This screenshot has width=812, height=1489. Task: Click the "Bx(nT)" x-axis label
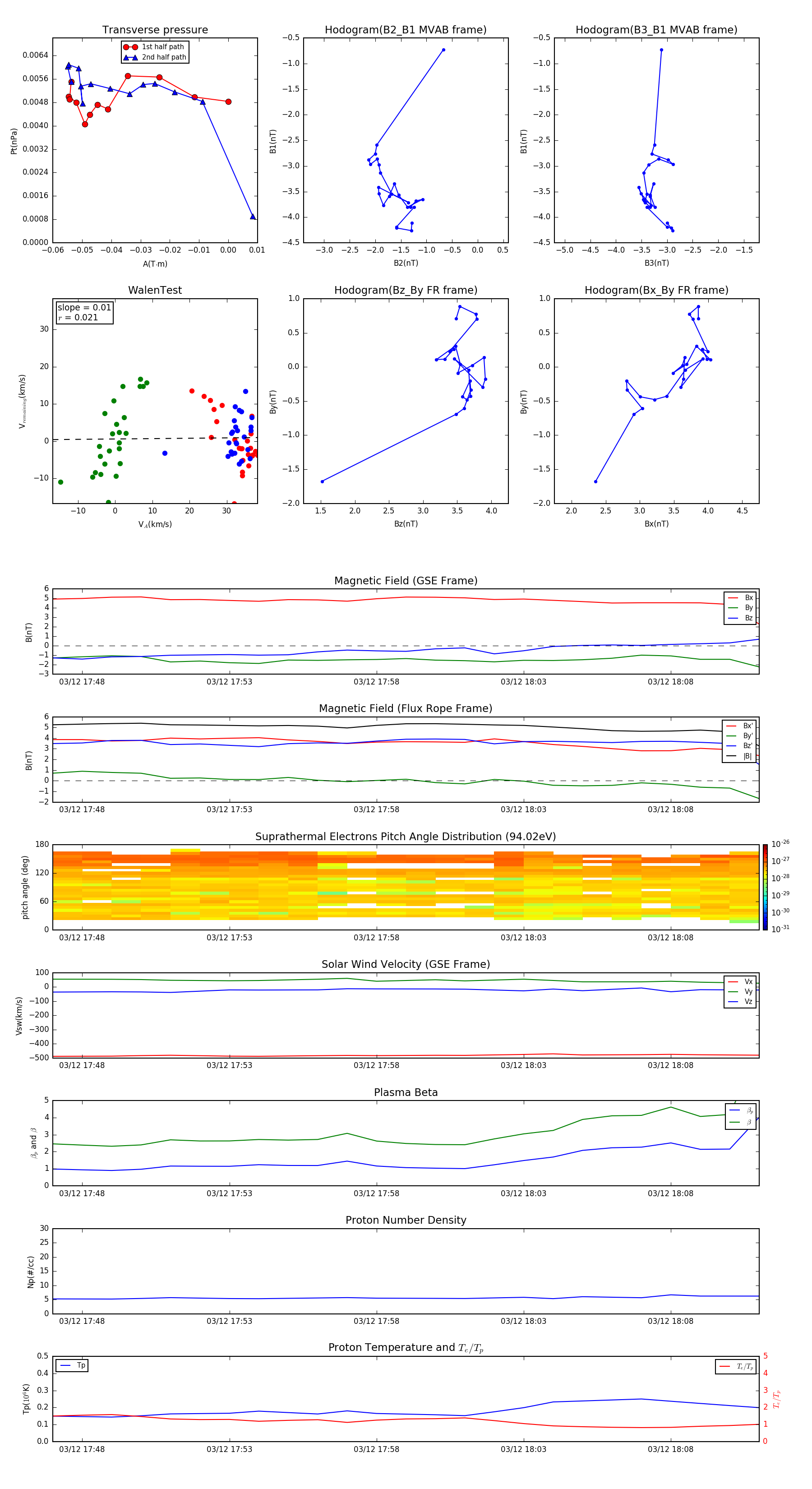(656, 524)
